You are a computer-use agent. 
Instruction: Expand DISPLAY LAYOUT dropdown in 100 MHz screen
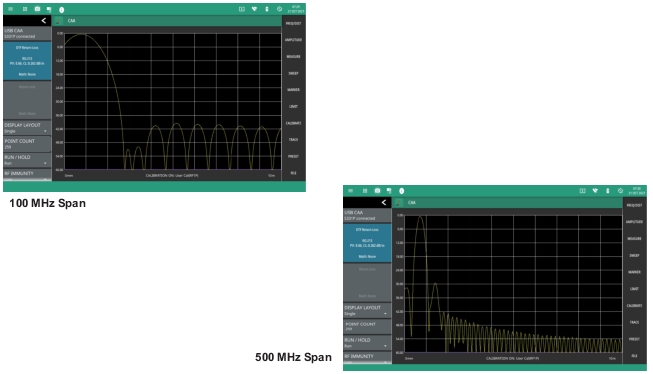click(x=27, y=128)
